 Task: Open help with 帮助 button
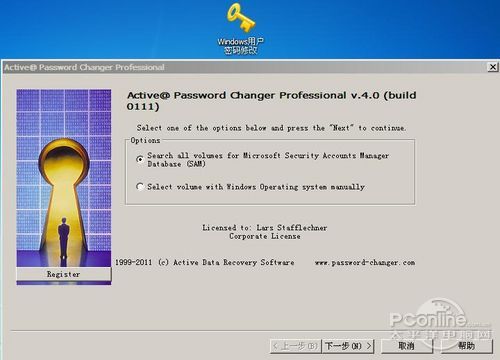(x=467, y=346)
